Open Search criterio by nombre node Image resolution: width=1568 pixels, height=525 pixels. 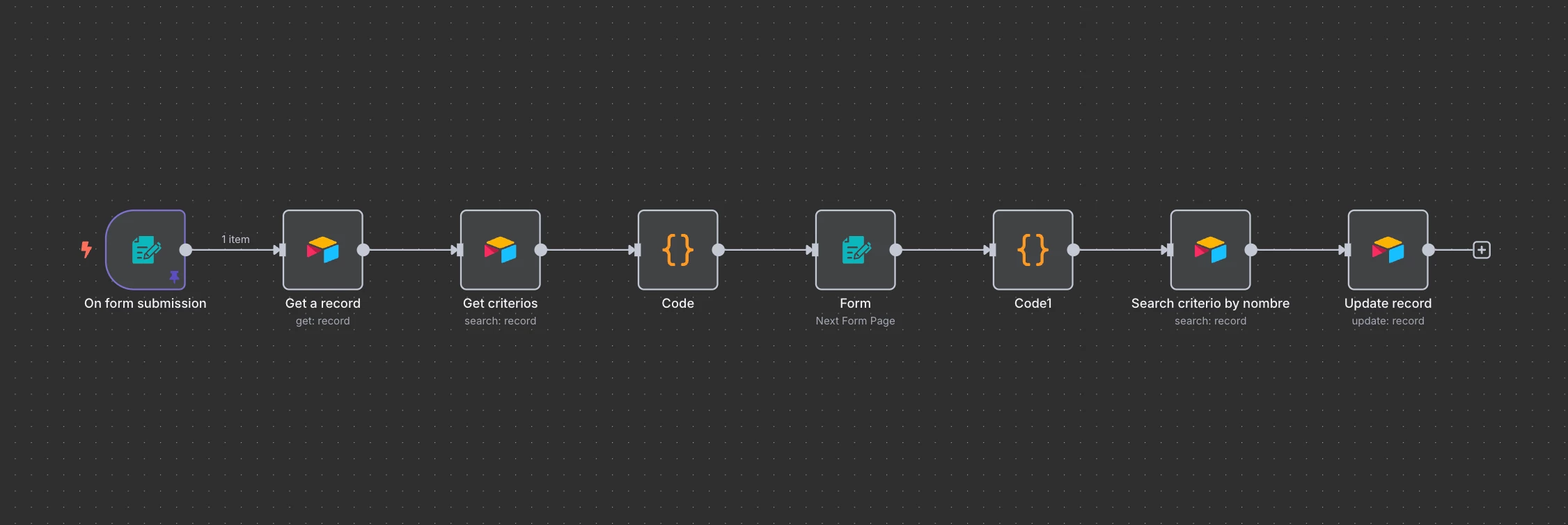click(x=1211, y=250)
